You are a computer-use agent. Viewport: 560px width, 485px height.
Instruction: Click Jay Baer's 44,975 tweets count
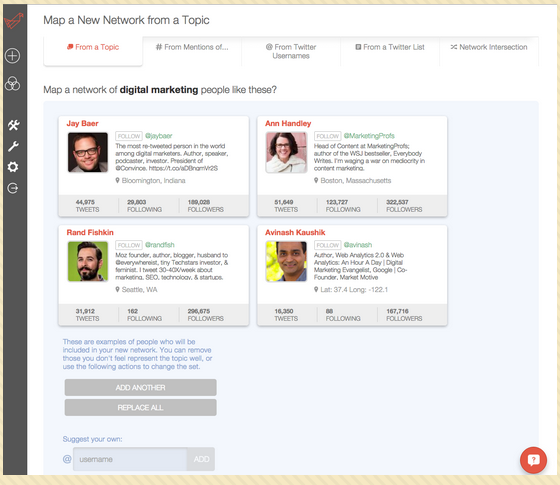(x=85, y=202)
